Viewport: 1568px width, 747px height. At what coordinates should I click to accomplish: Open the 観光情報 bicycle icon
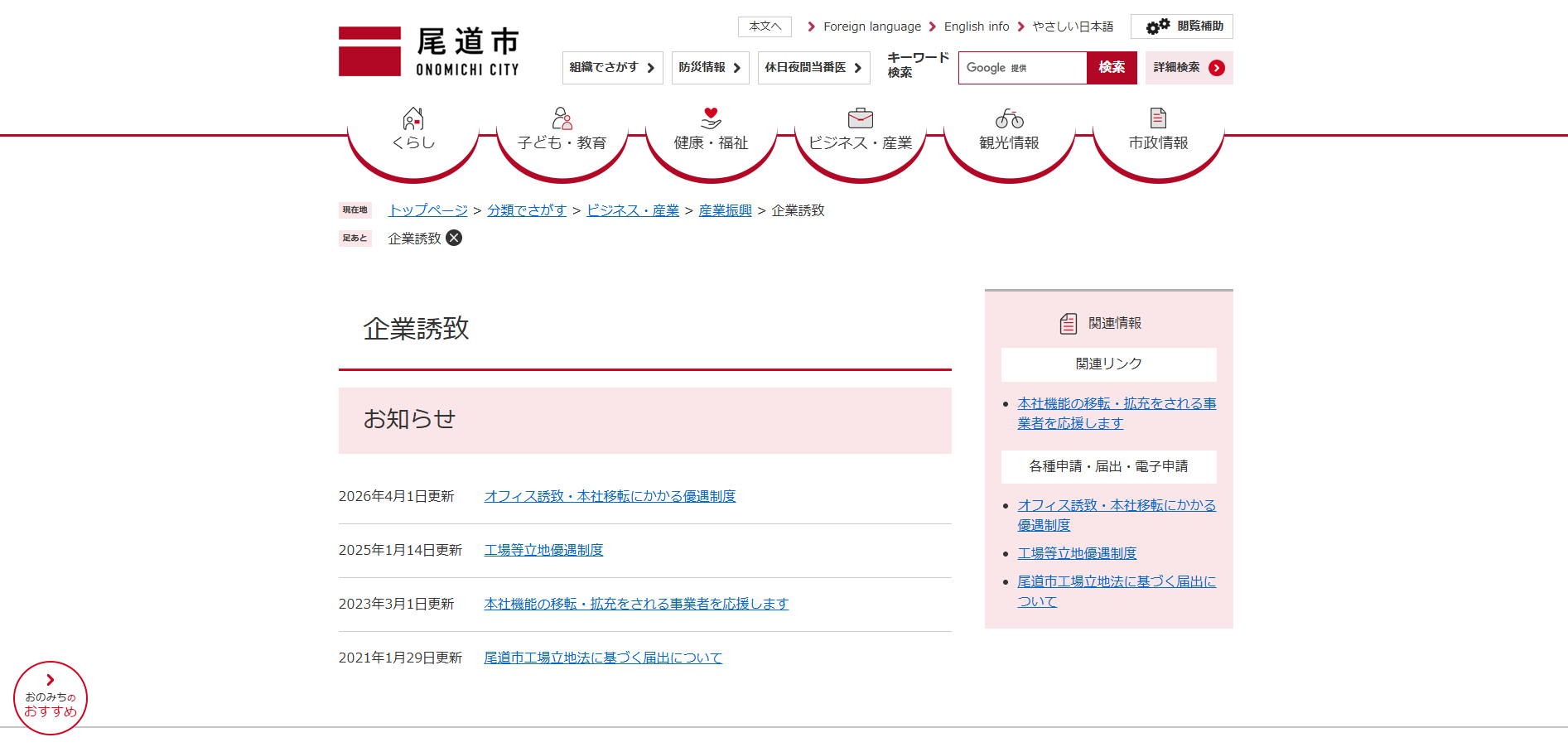(x=1010, y=118)
